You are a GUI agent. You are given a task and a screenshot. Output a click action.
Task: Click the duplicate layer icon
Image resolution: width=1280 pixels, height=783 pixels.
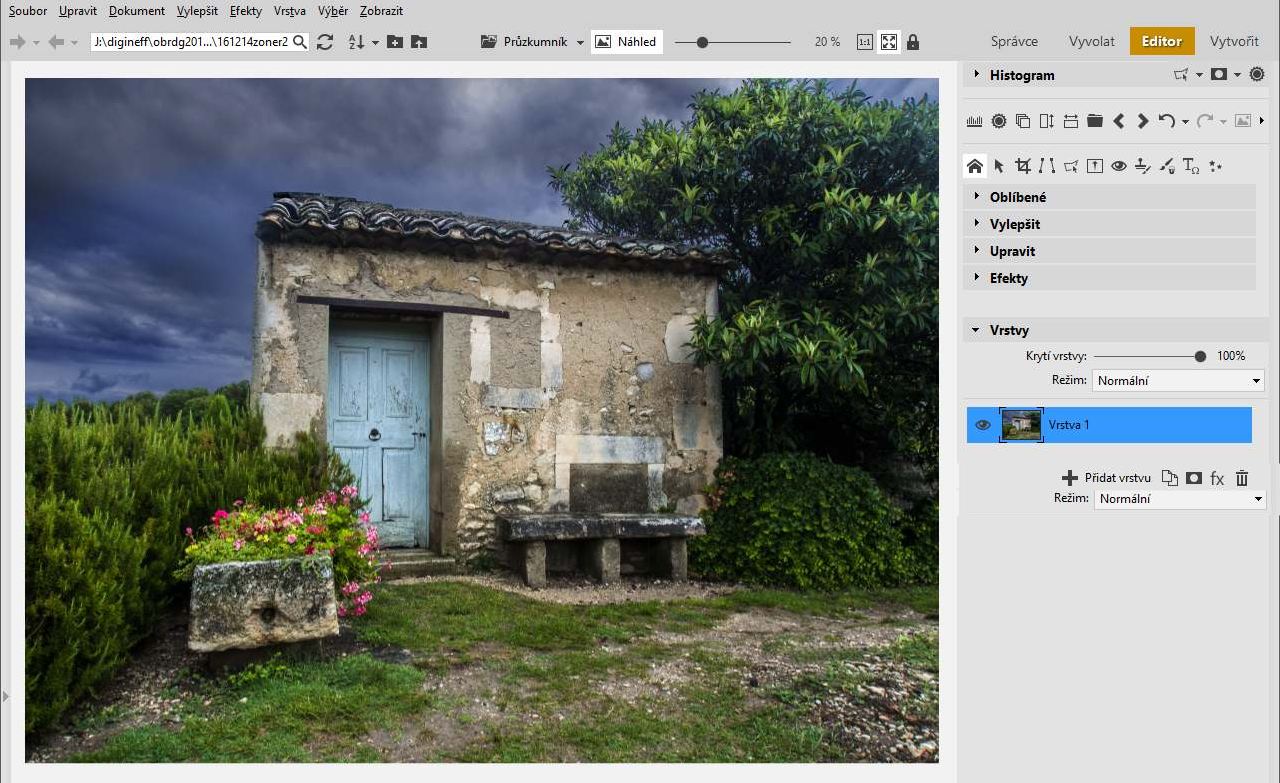click(1170, 478)
